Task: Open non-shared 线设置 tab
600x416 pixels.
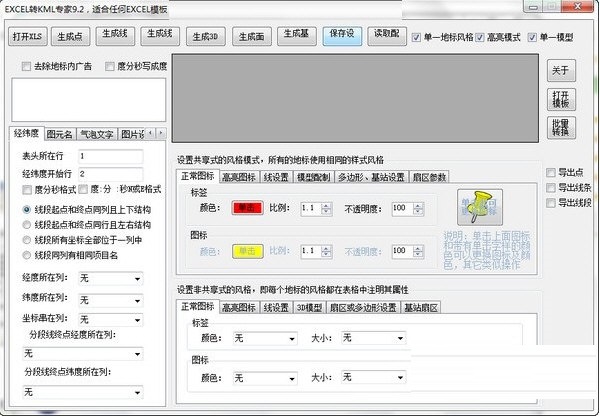Action: click(276, 308)
